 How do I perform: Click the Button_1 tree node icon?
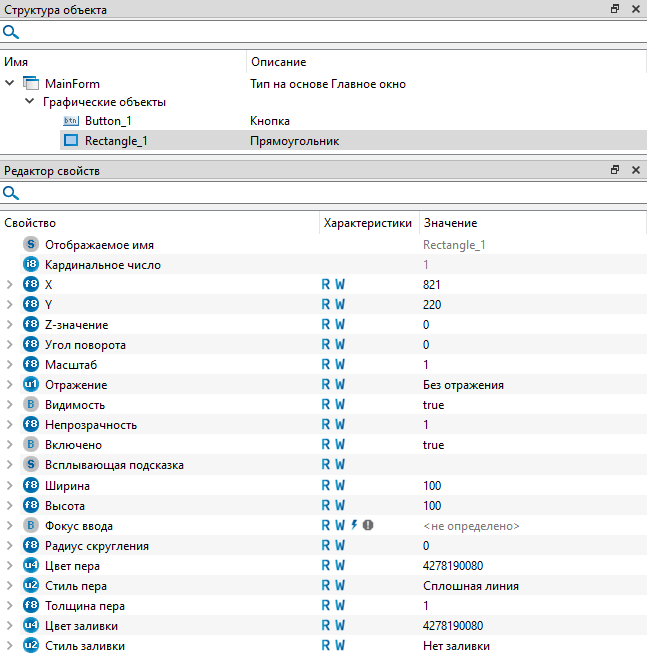pyautogui.click(x=71, y=121)
